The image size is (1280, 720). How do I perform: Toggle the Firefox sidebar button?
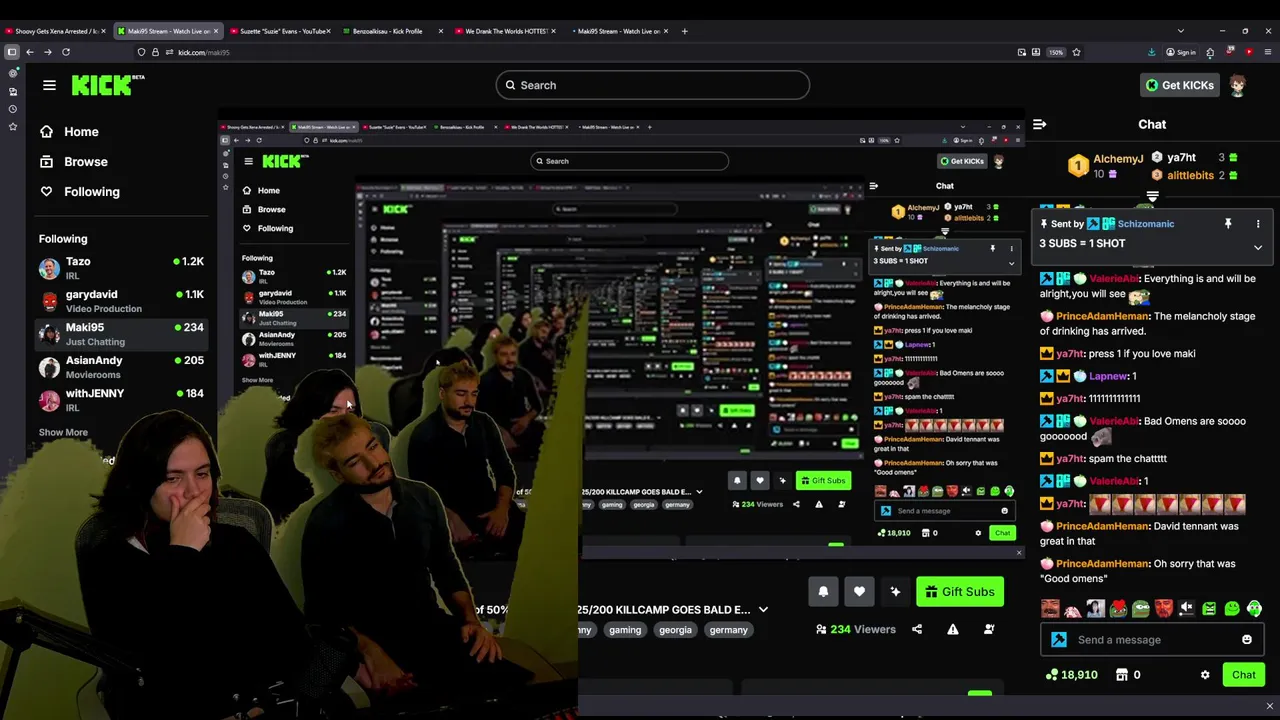[x=12, y=52]
